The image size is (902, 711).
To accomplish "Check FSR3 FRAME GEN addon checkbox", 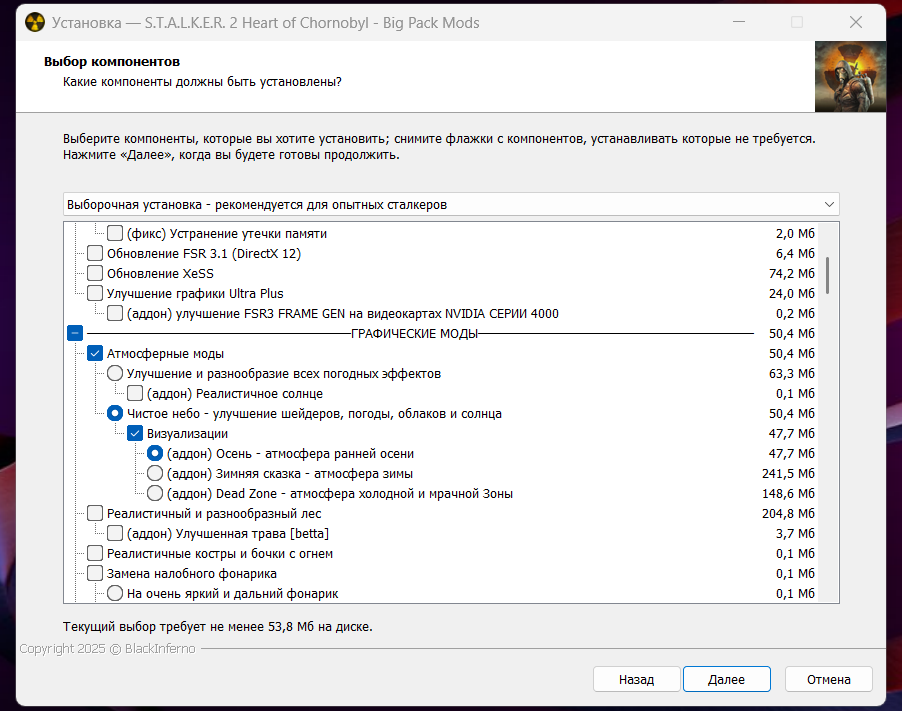I will pyautogui.click(x=115, y=314).
